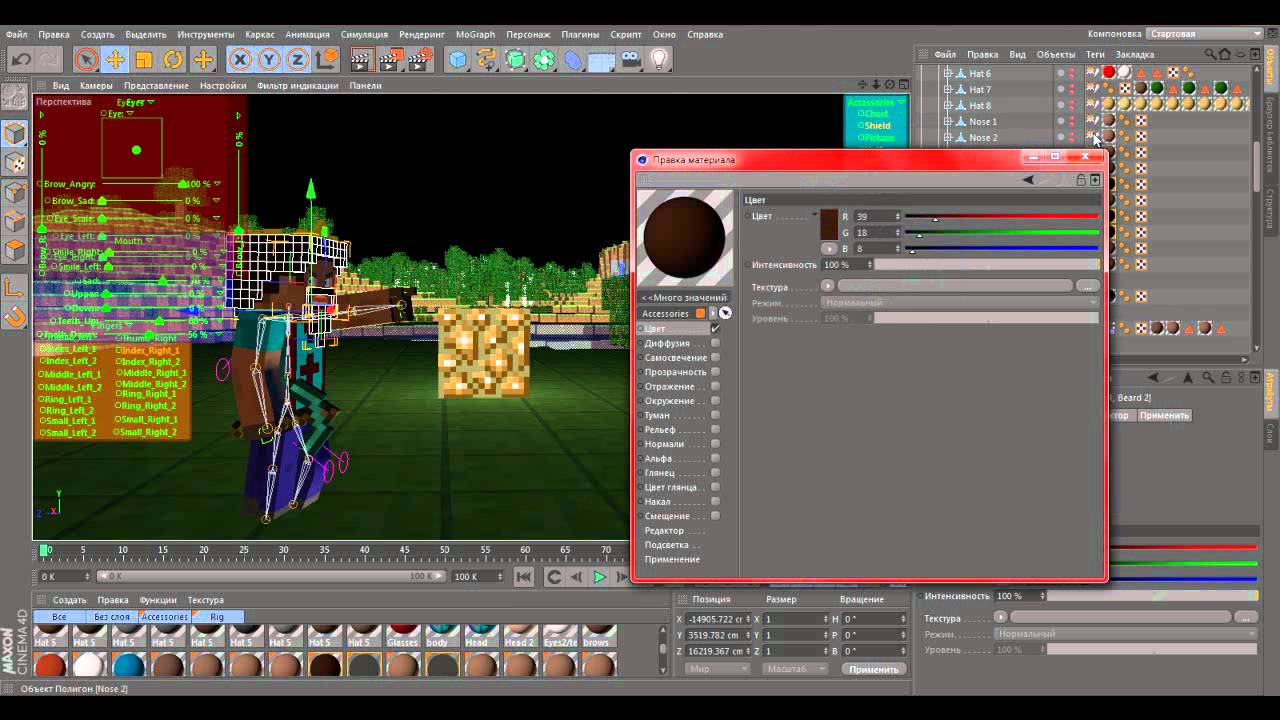Add a light object
1280x720 pixels.
[x=660, y=59]
